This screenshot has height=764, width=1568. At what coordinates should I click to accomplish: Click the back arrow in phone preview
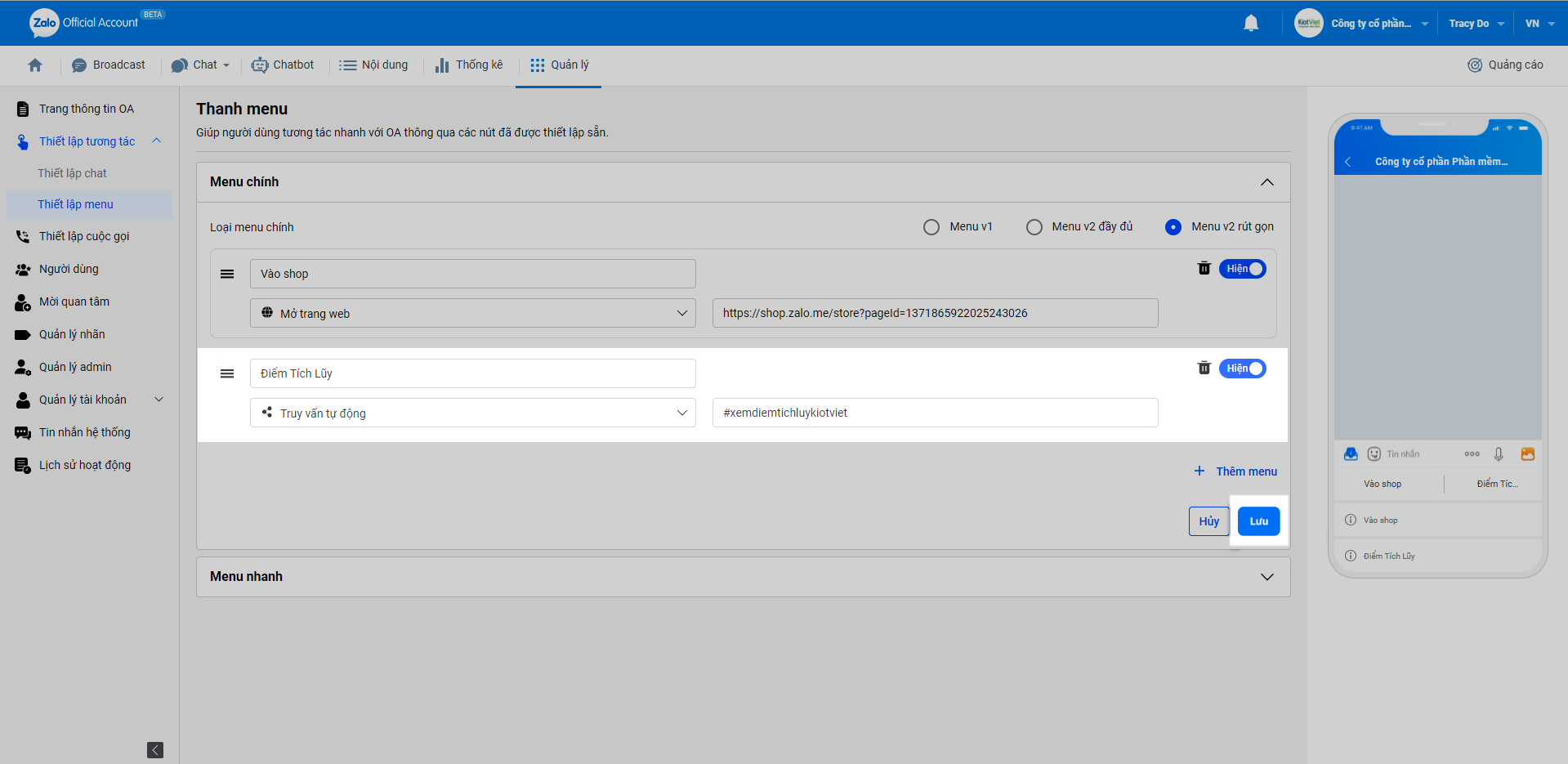pos(1348,162)
